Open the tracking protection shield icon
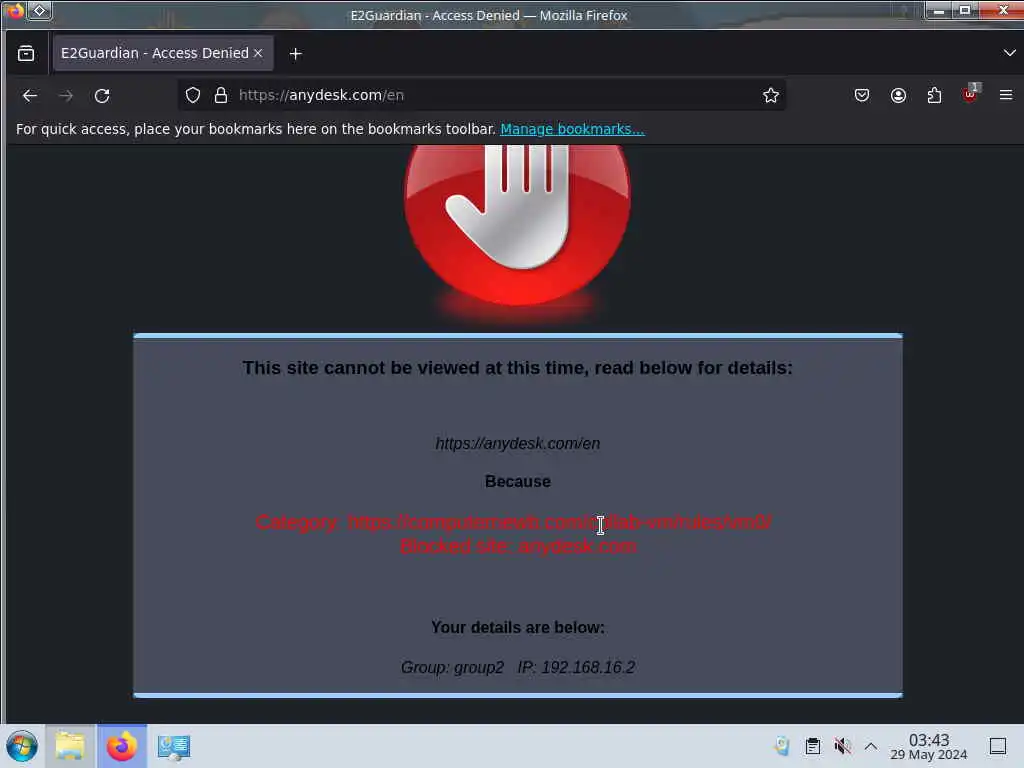Screen dimensions: 1024x768 coord(193,95)
